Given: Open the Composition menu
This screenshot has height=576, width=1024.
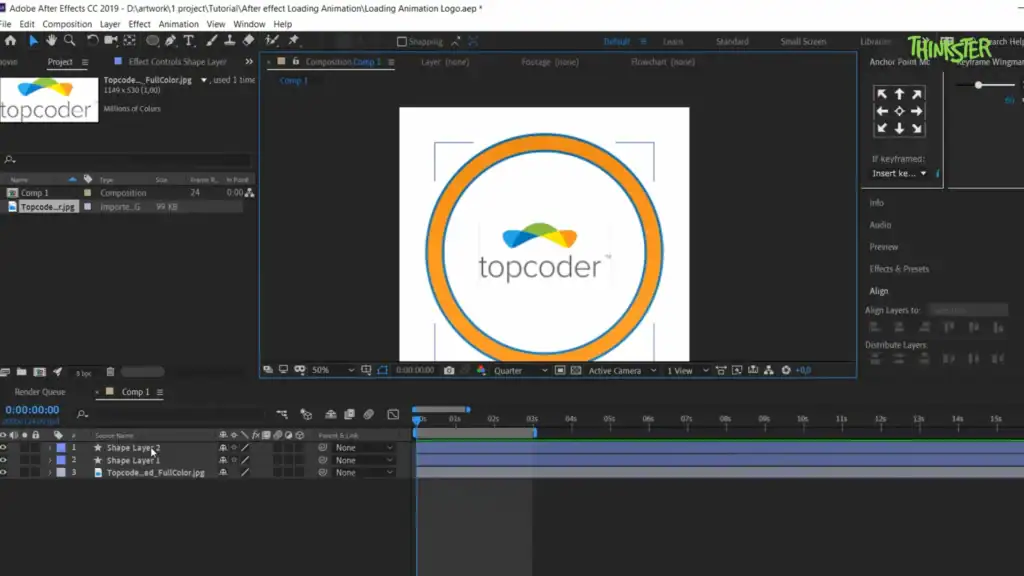Looking at the screenshot, I should pyautogui.click(x=67, y=23).
